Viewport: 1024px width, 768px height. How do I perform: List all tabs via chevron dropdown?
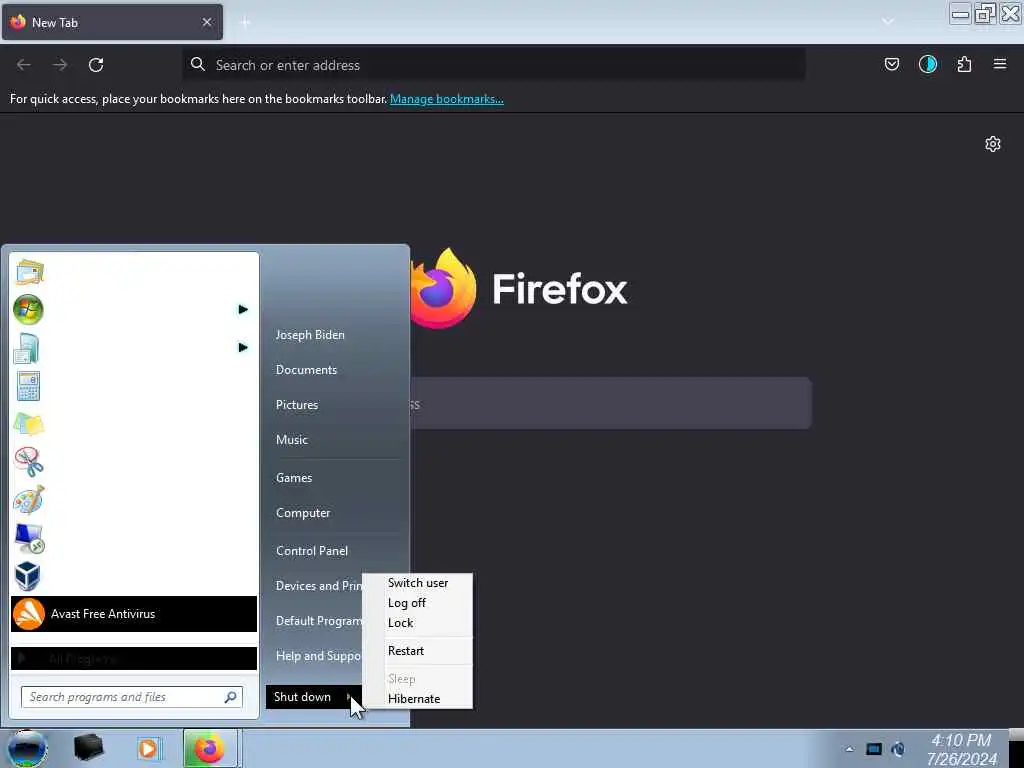tap(888, 22)
